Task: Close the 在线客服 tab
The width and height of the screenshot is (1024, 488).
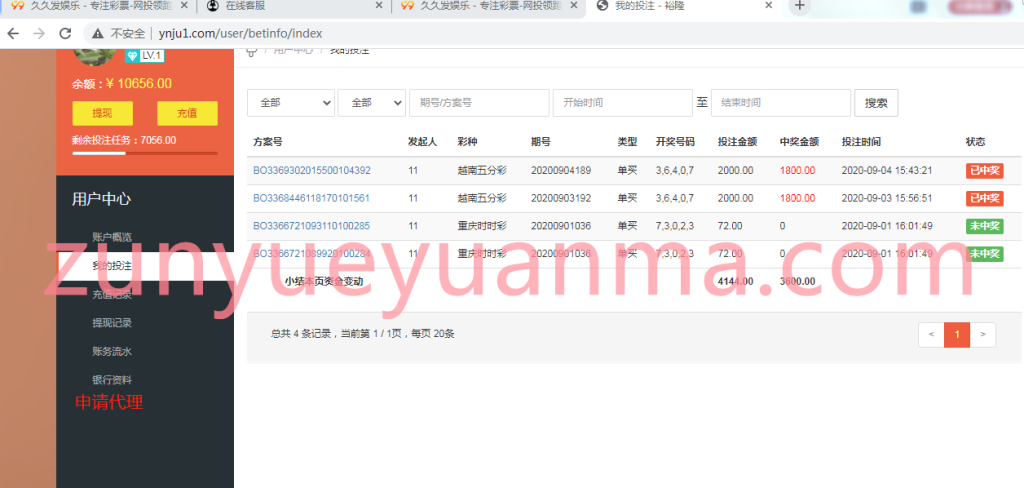Action: point(379,6)
